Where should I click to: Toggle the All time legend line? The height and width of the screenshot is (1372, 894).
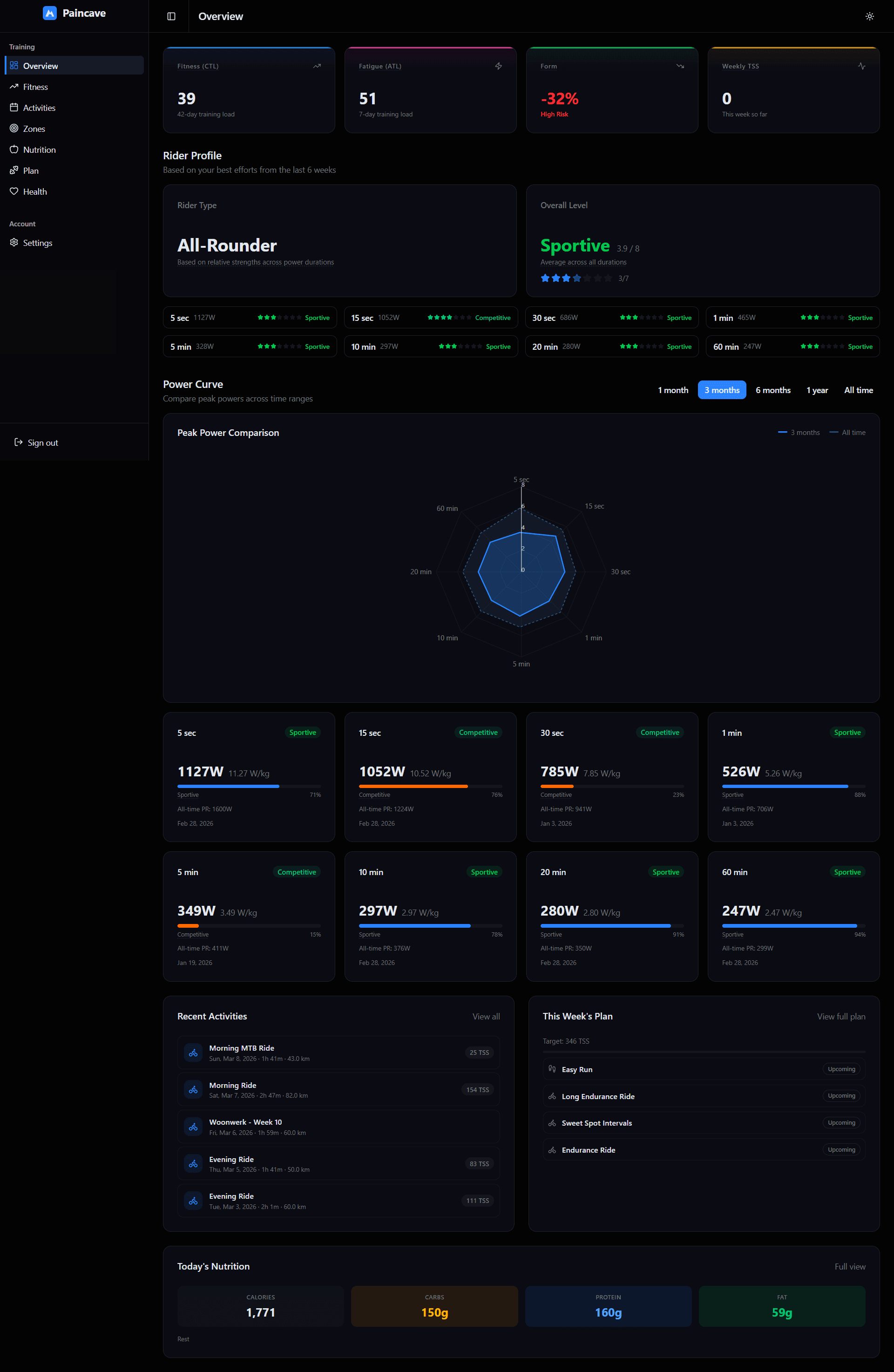tap(847, 432)
